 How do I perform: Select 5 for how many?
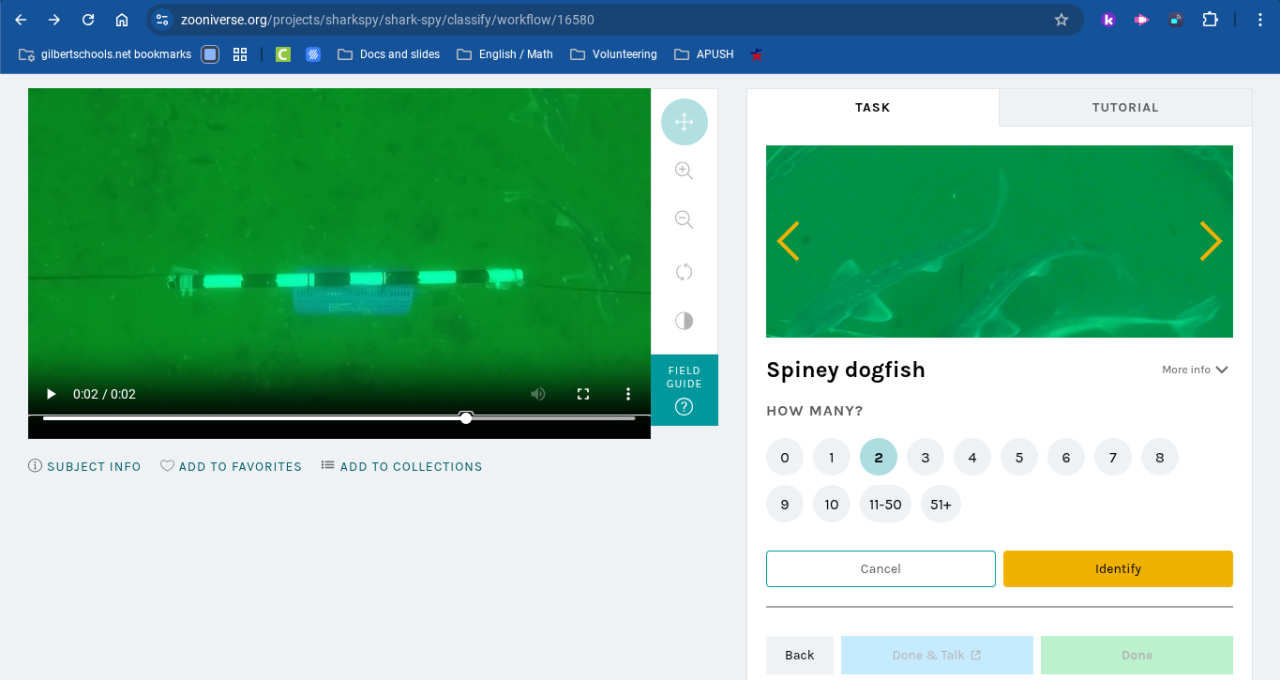tap(1019, 457)
